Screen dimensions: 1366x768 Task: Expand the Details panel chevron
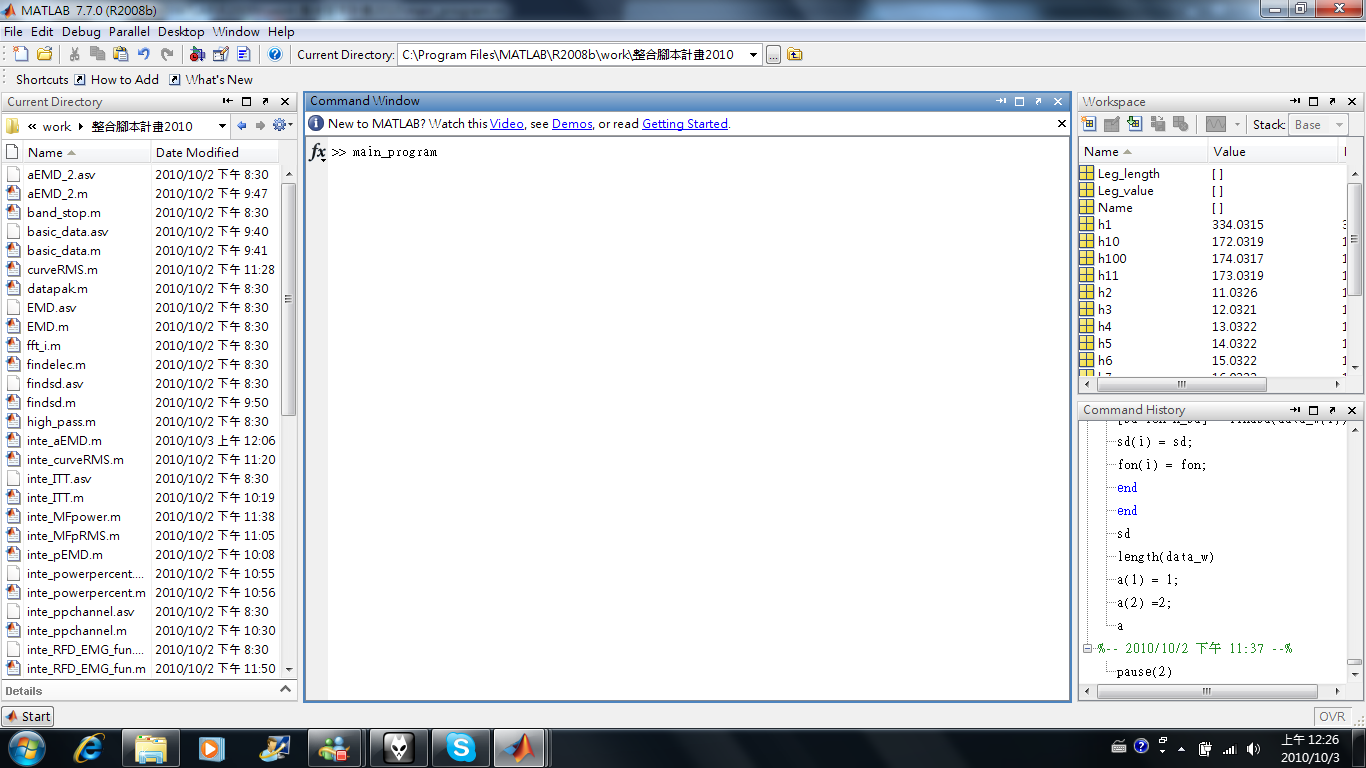click(285, 690)
